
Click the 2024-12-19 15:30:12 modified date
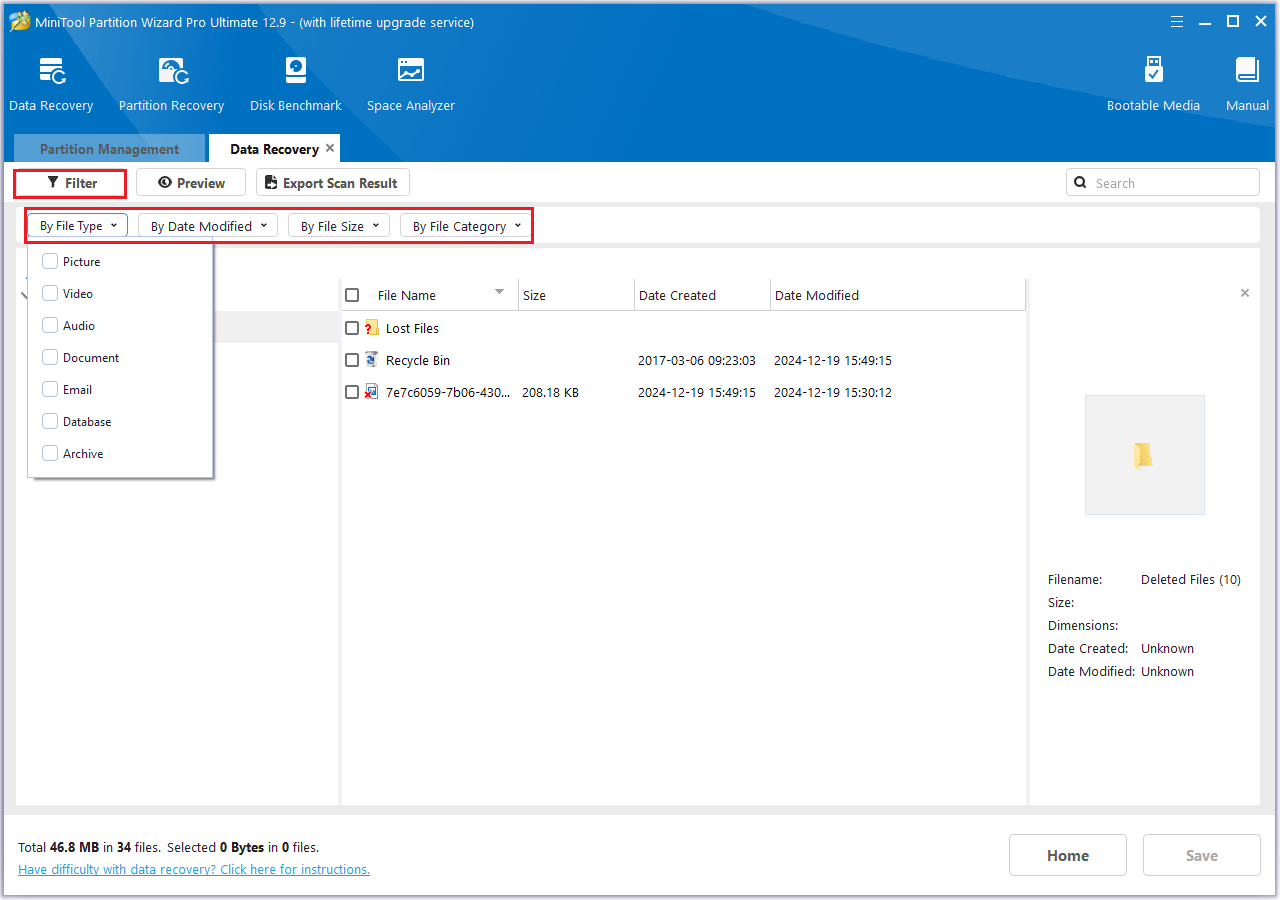pyautogui.click(x=833, y=392)
